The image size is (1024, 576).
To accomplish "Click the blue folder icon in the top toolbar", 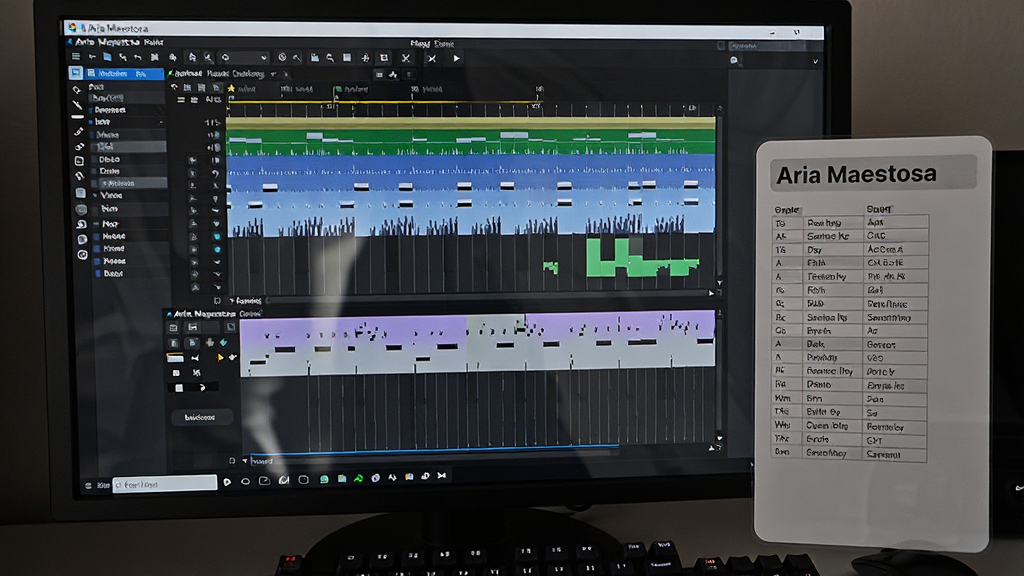I will click(x=107, y=57).
